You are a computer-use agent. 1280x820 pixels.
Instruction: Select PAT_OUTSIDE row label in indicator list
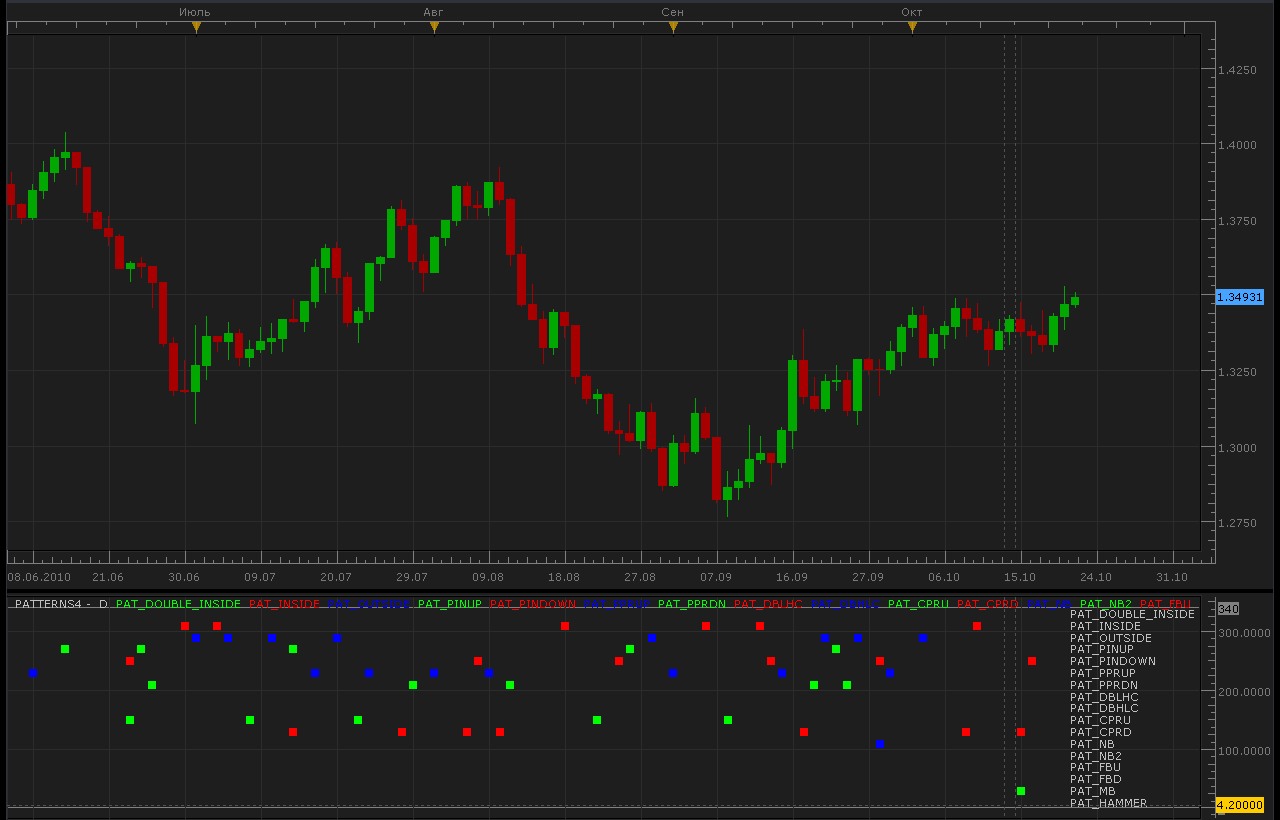[1110, 638]
